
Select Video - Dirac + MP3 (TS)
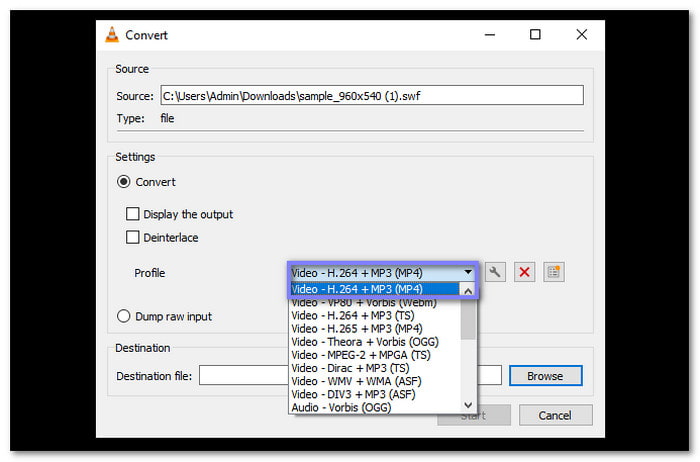point(375,368)
